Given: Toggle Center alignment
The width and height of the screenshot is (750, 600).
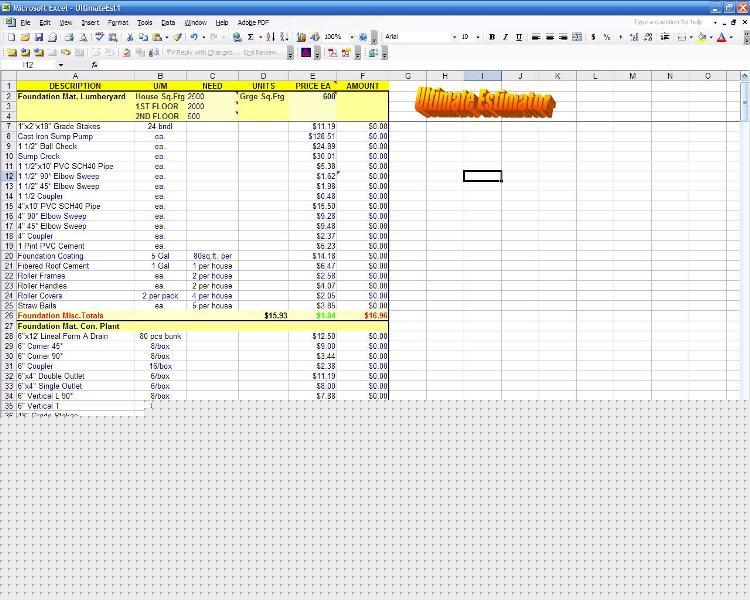Looking at the screenshot, I should coord(550,37).
